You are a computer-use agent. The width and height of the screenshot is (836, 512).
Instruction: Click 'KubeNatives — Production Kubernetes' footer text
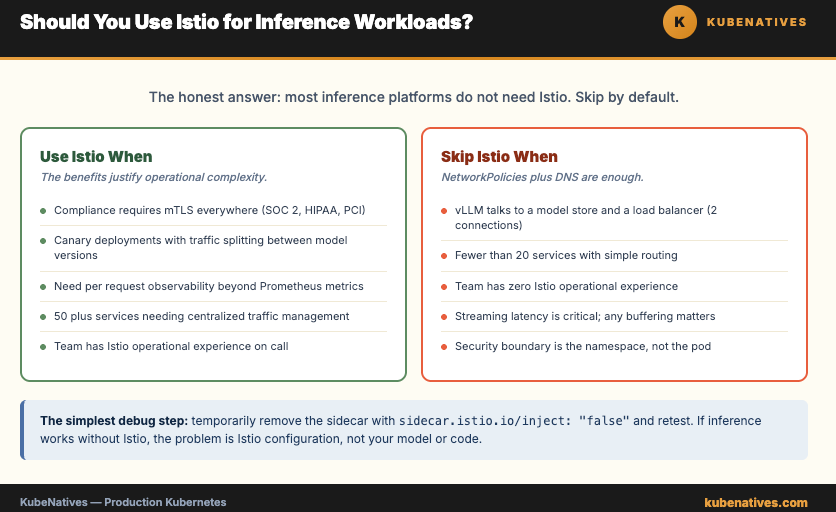click(x=123, y=502)
